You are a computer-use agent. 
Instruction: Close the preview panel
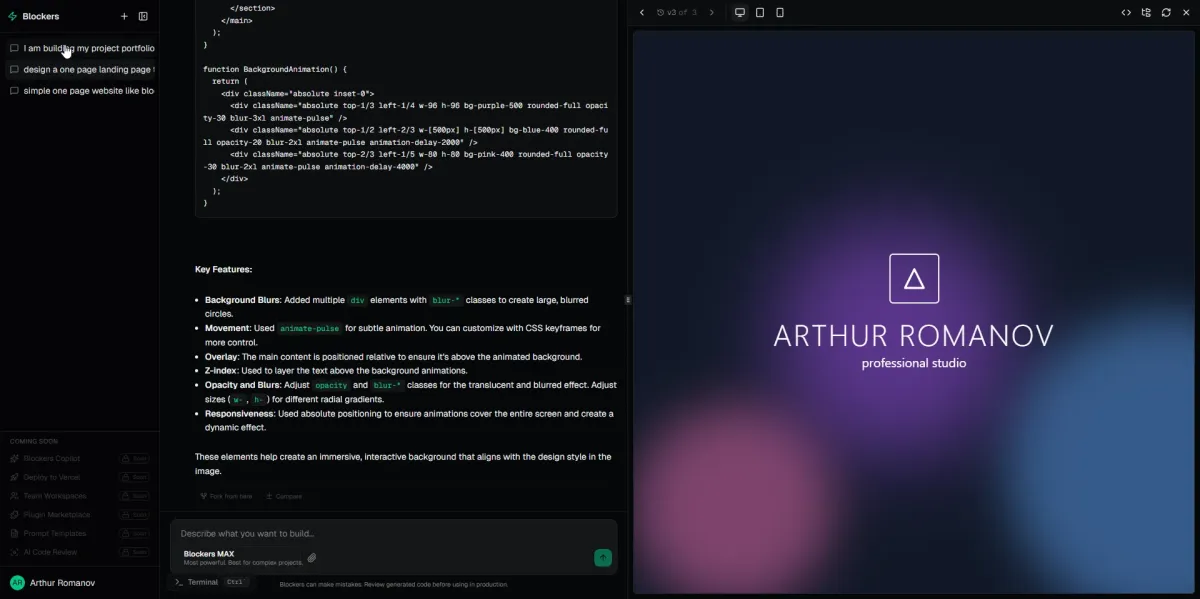(1186, 13)
